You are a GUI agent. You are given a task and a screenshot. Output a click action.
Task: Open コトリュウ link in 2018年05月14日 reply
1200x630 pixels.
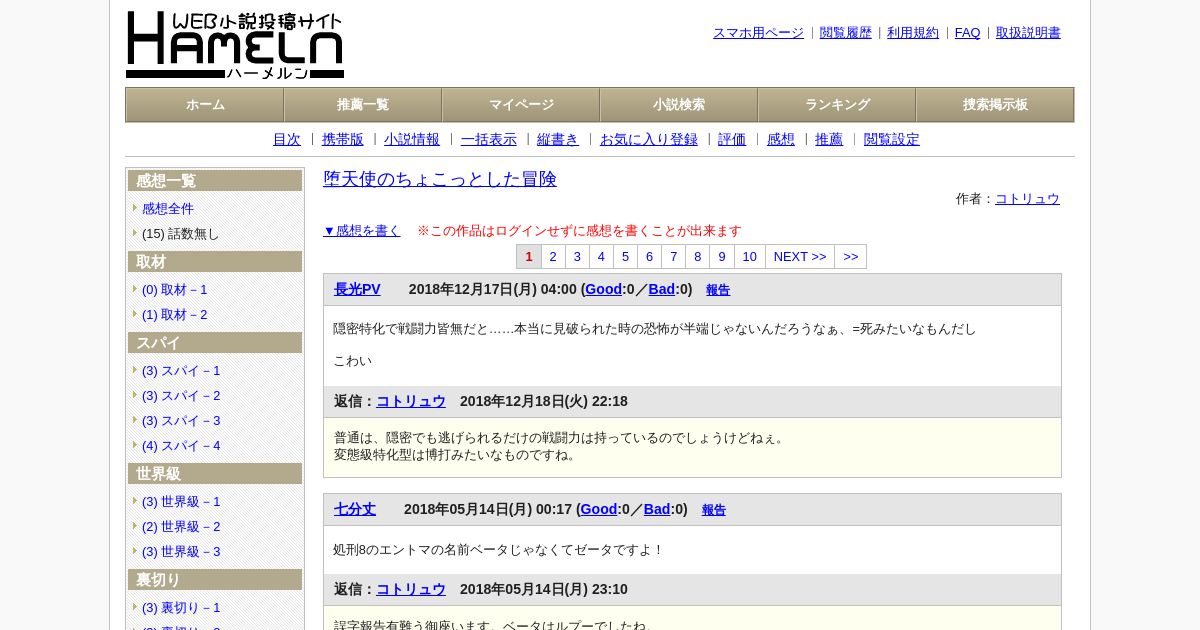(411, 589)
